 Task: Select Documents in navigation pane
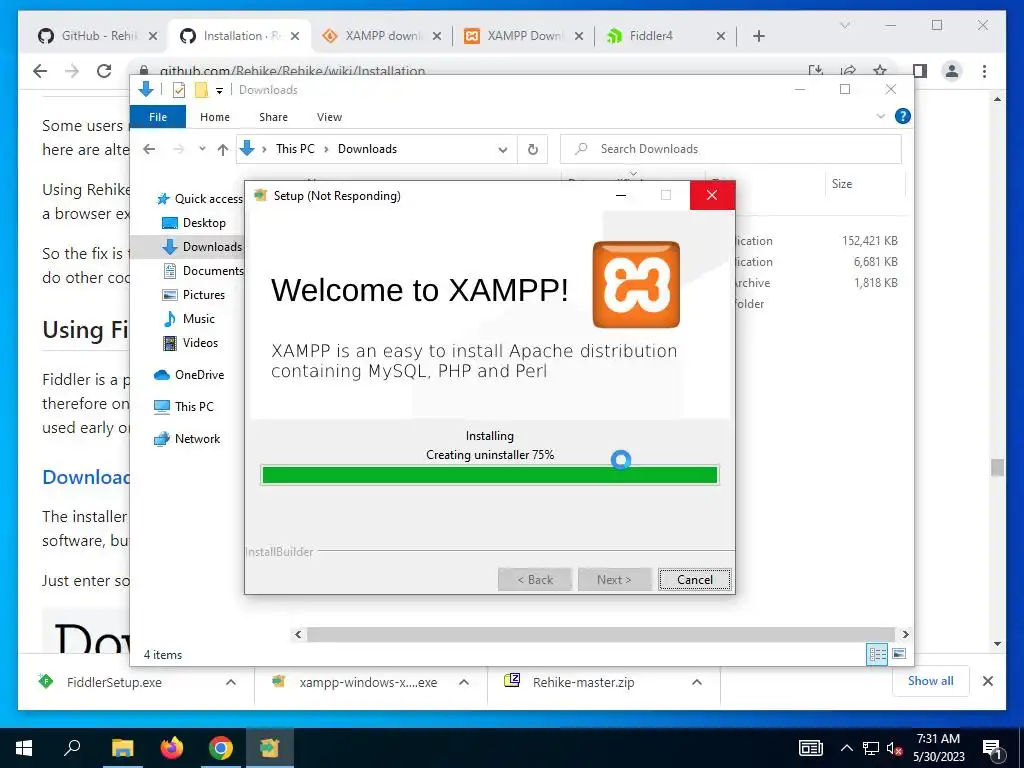(202, 270)
